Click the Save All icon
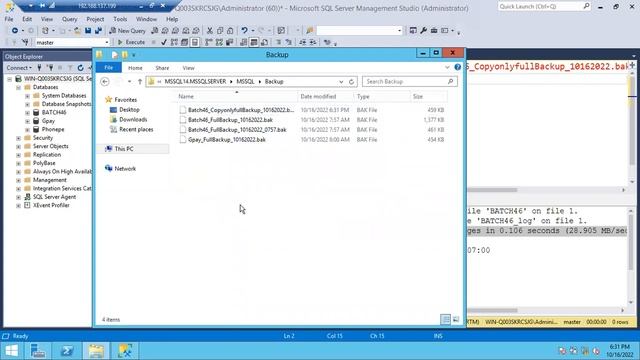Screen dimensions: 640x360 pyautogui.click(x=98, y=31)
